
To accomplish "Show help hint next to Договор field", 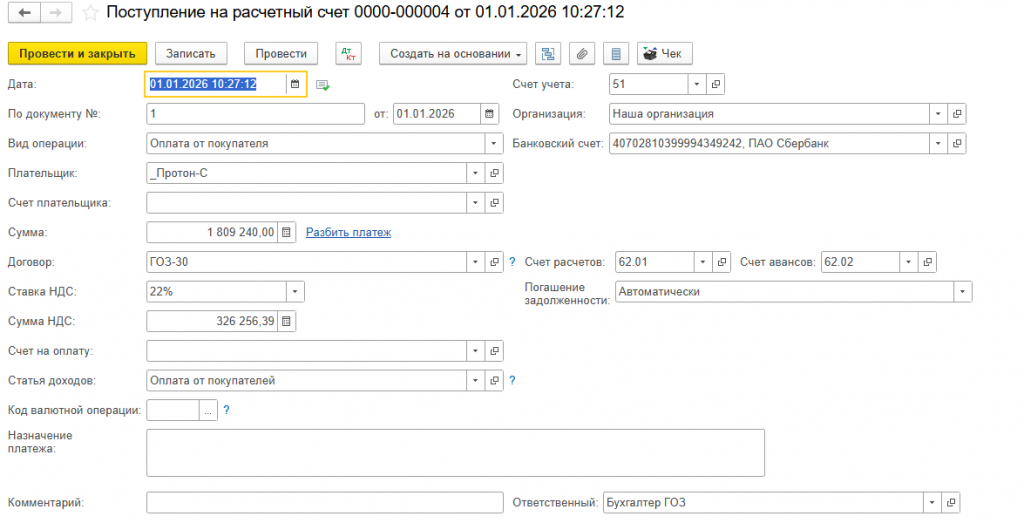I will [x=512, y=262].
